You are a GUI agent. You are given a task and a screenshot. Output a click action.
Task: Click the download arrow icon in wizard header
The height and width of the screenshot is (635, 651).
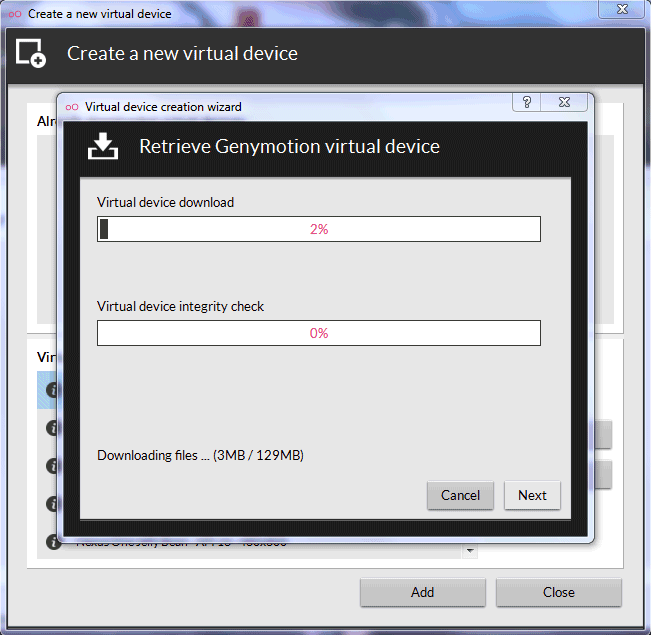pyautogui.click(x=103, y=147)
